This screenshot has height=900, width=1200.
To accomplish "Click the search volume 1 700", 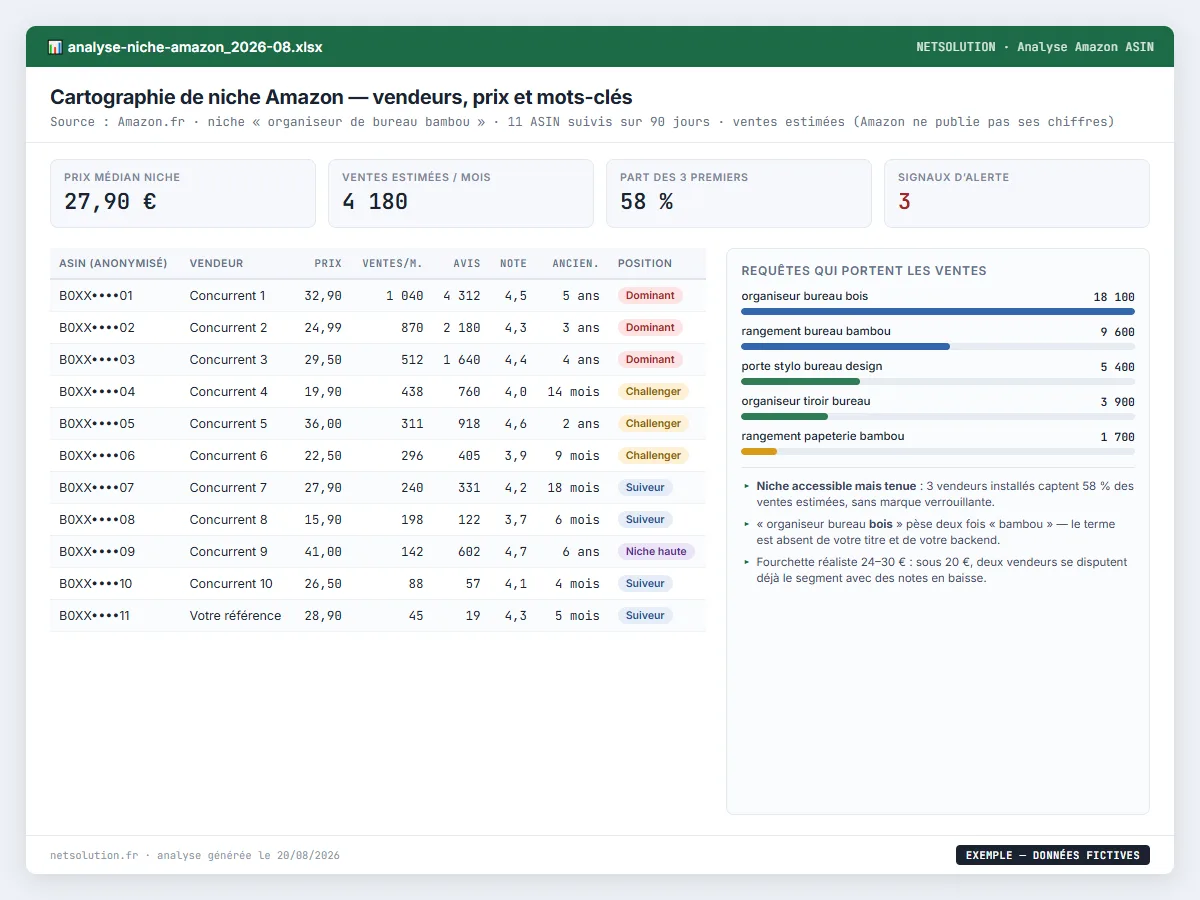I will tap(1118, 437).
